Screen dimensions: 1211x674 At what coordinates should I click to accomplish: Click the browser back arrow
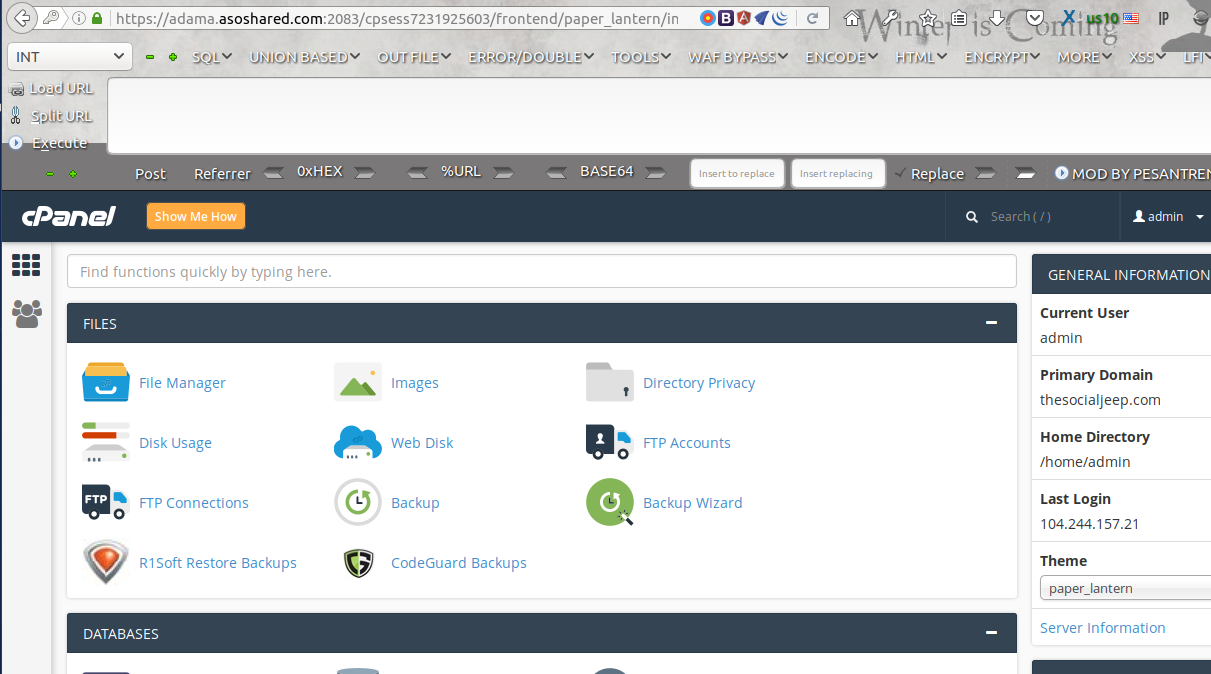[x=22, y=18]
